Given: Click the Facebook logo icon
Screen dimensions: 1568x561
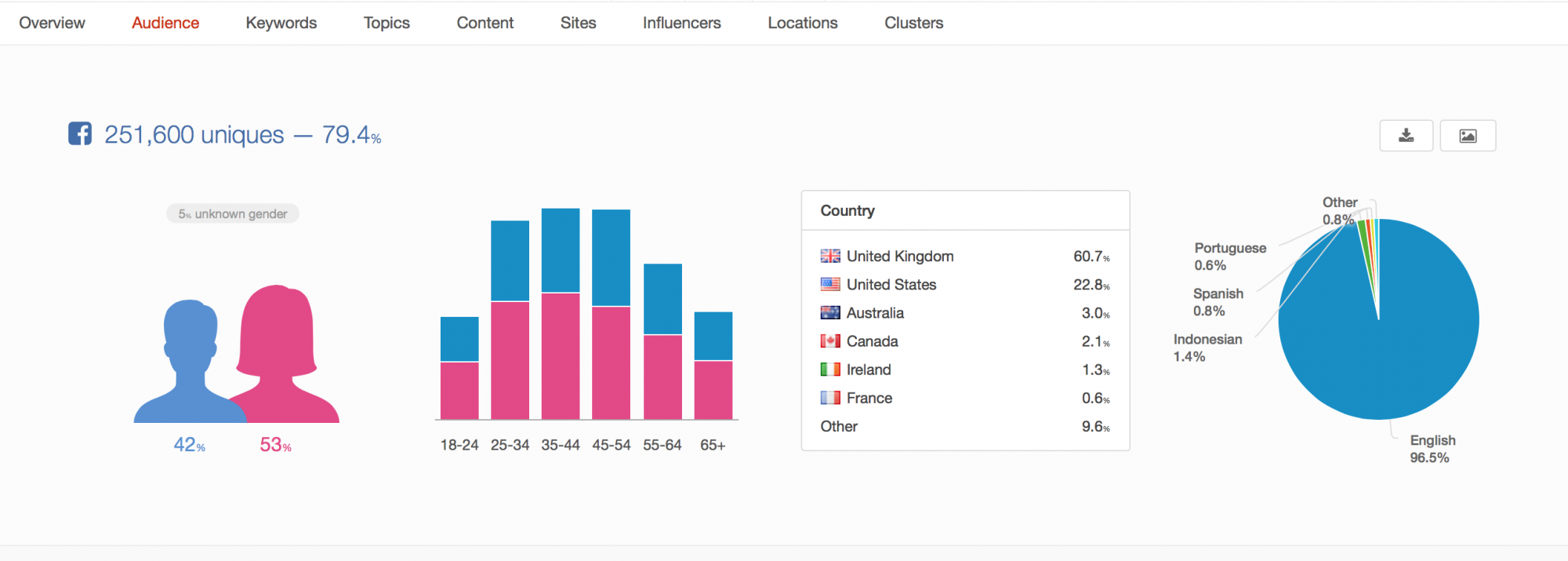Looking at the screenshot, I should pos(80,134).
